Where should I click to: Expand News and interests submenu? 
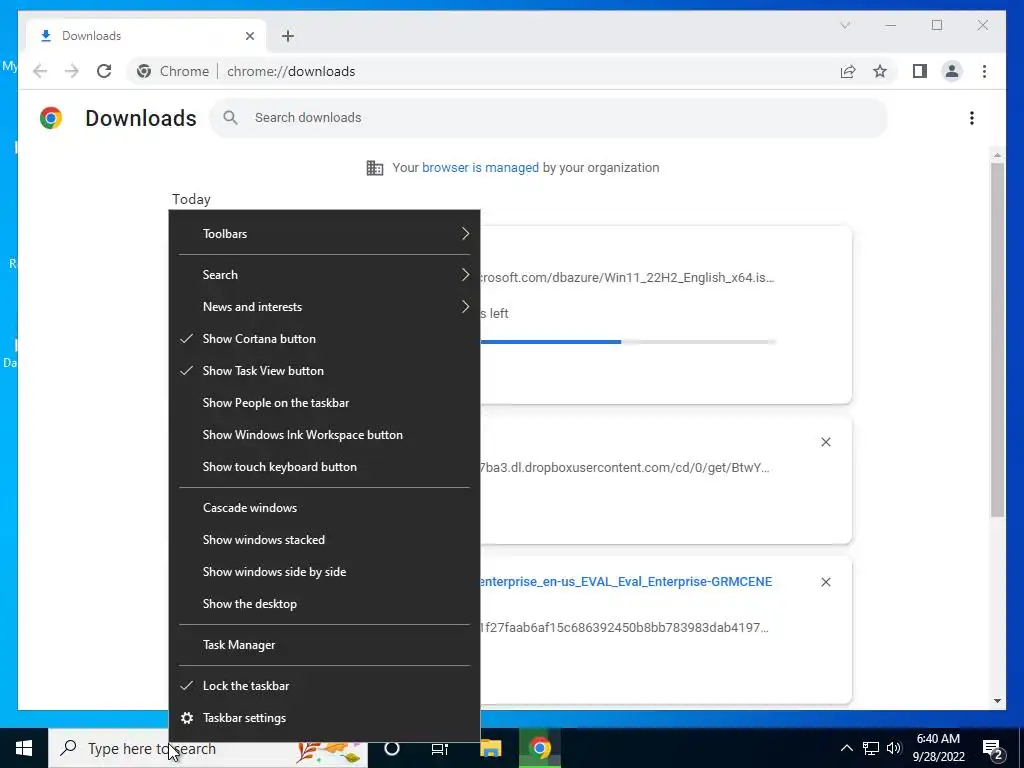(325, 307)
